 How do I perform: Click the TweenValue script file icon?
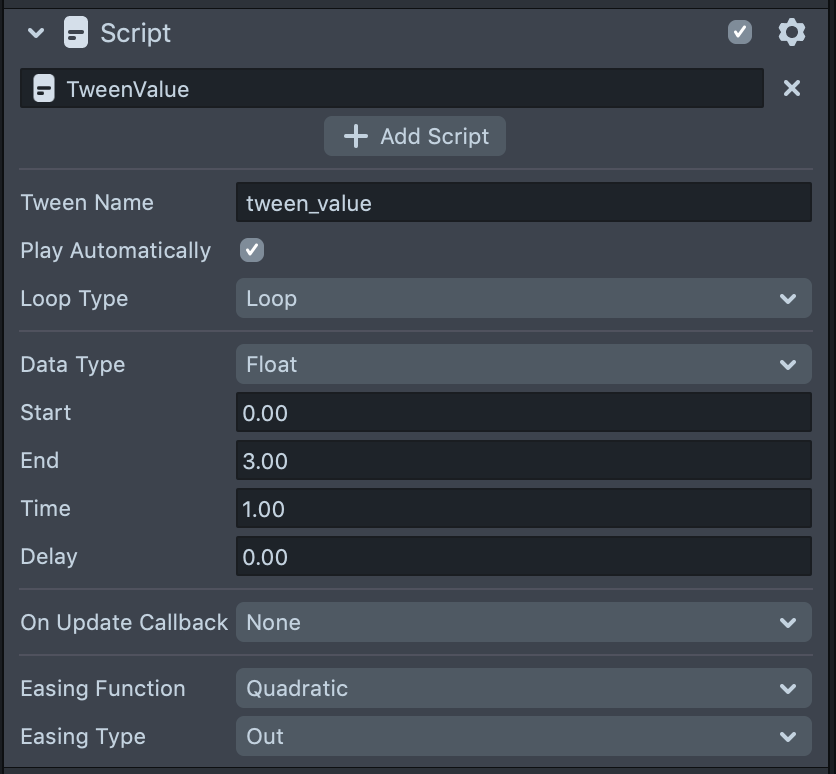pyautogui.click(x=44, y=89)
